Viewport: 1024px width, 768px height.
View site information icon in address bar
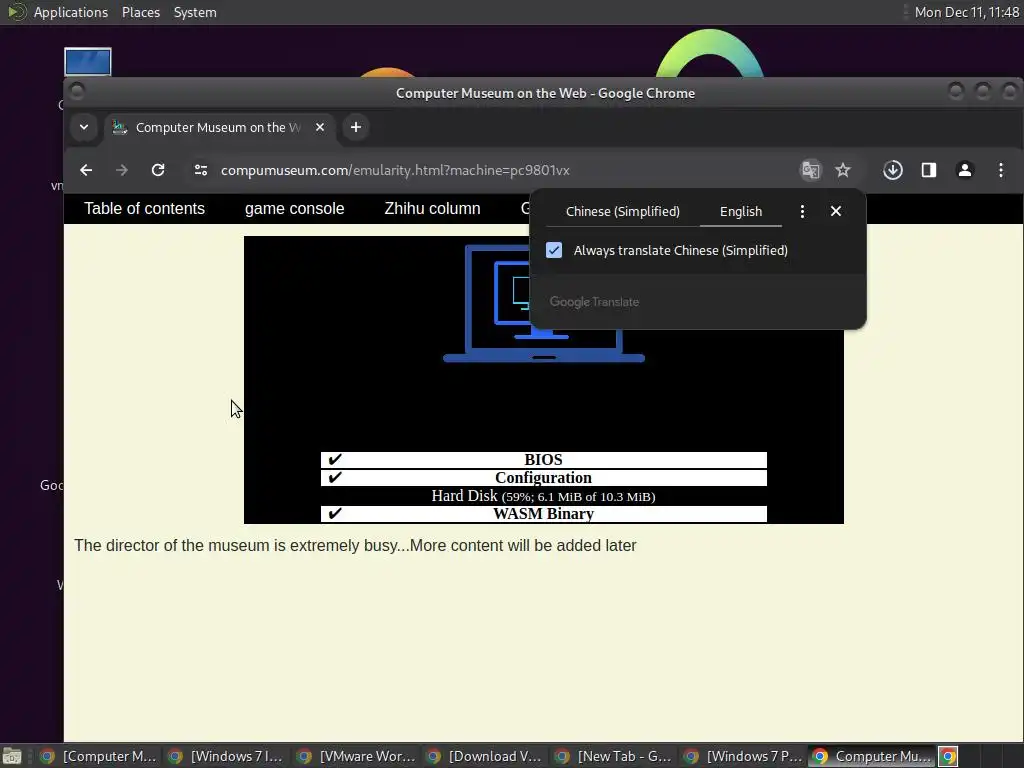(200, 170)
